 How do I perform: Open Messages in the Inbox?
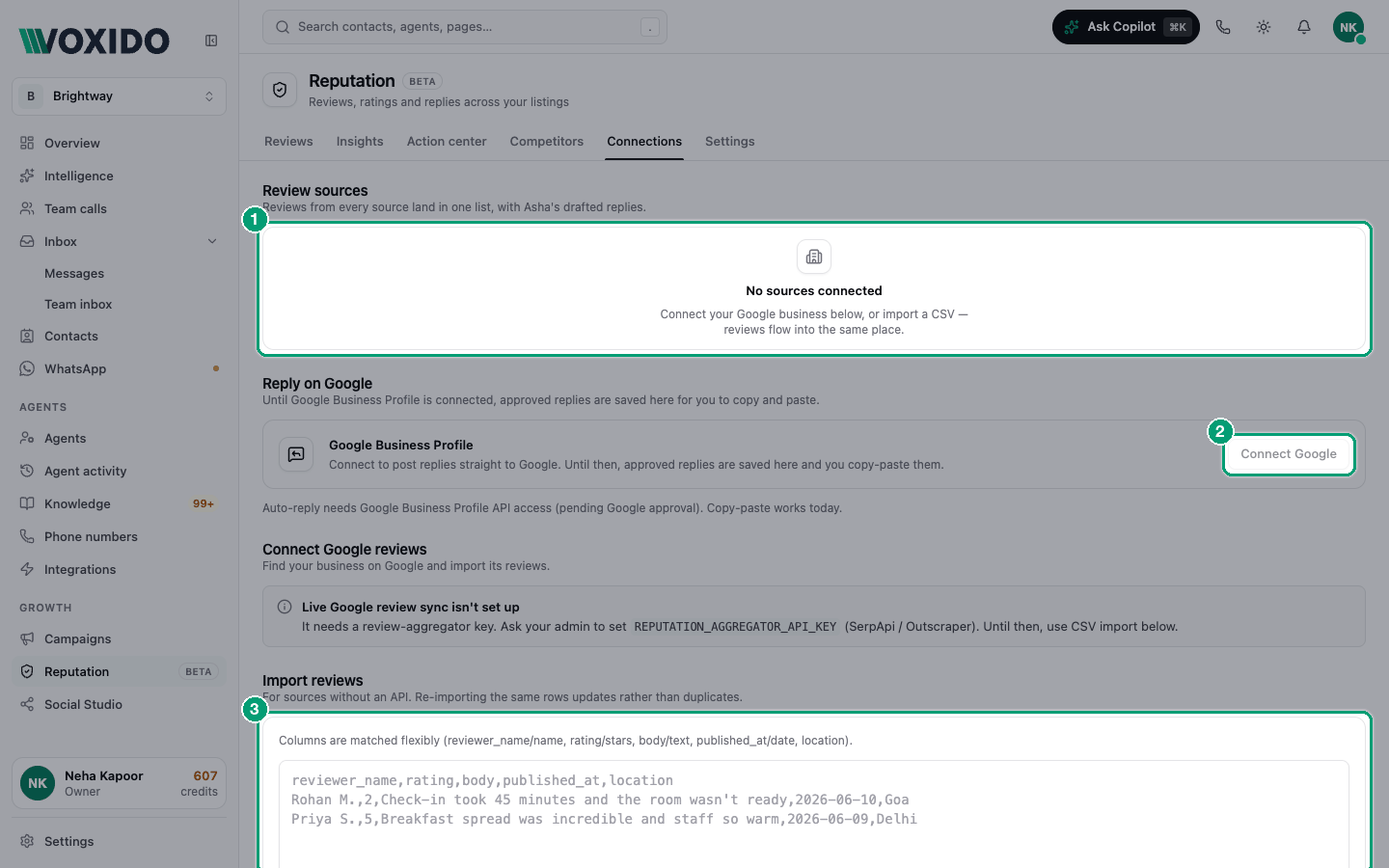pos(74,274)
